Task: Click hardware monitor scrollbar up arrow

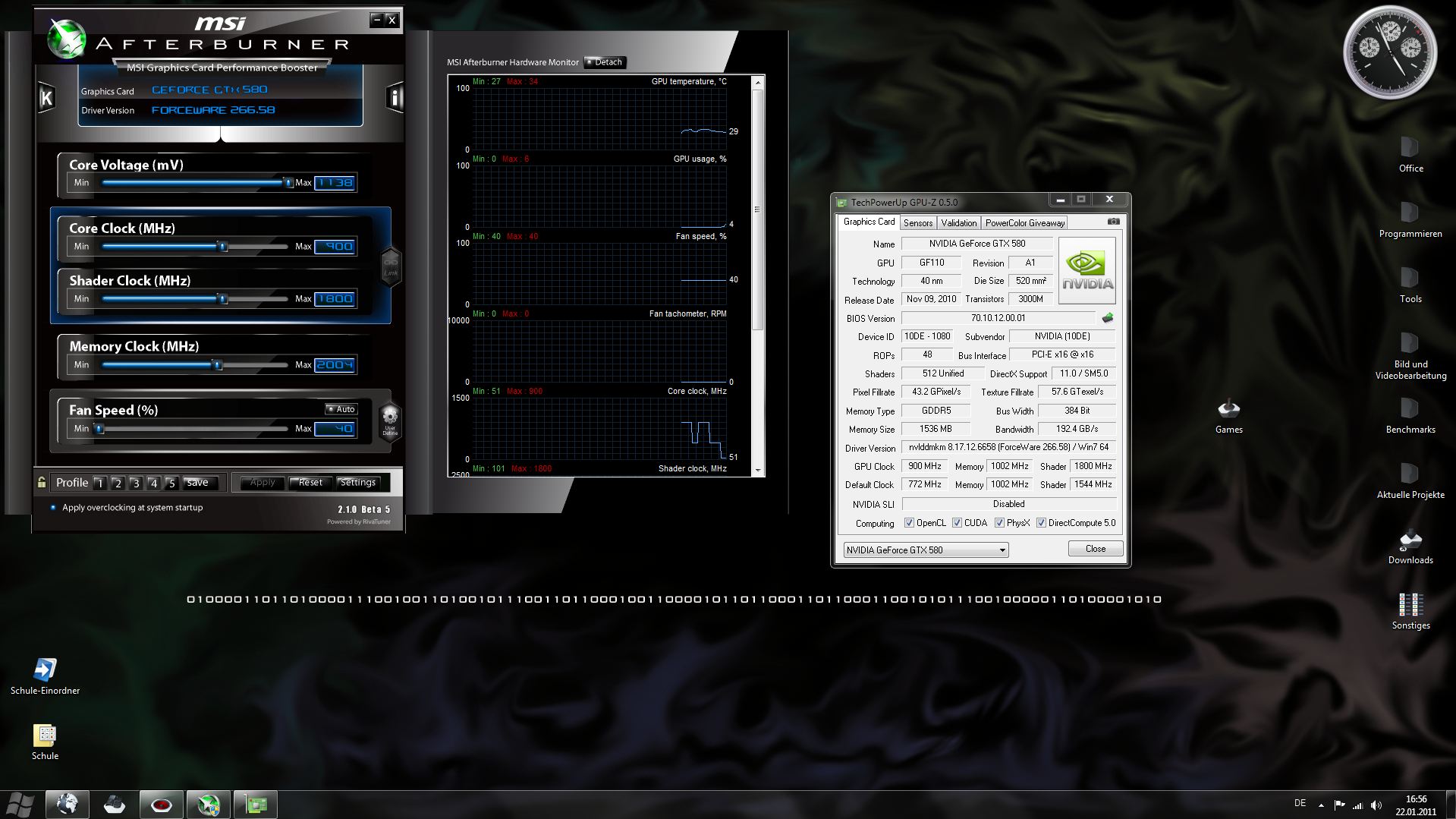Action: (757, 81)
